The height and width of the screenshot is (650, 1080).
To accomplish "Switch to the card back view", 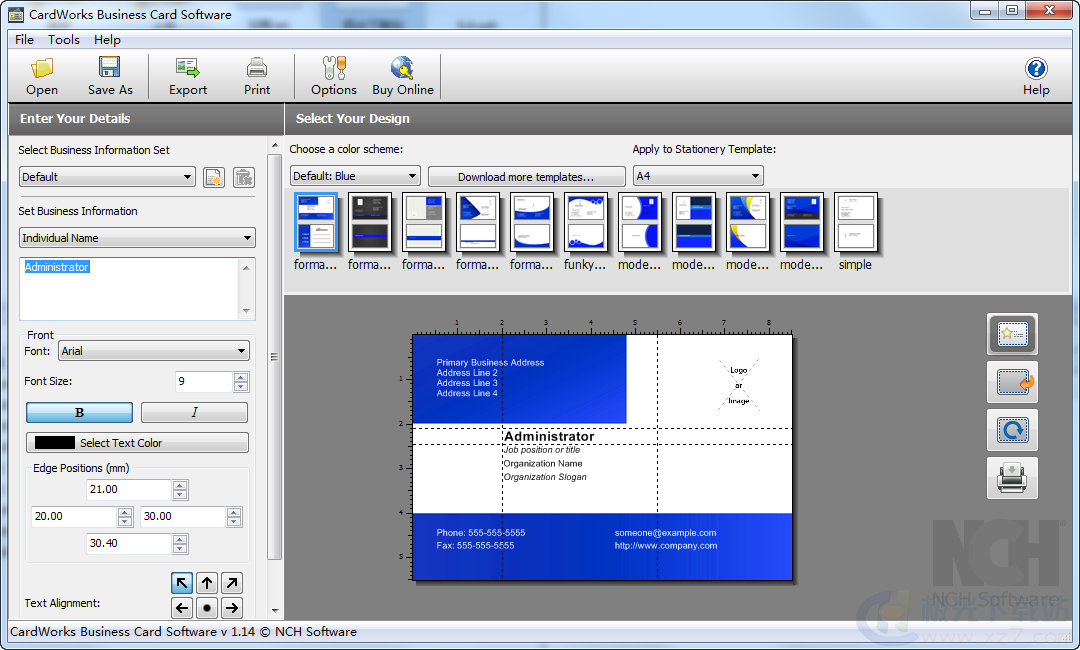I will coord(1012,382).
